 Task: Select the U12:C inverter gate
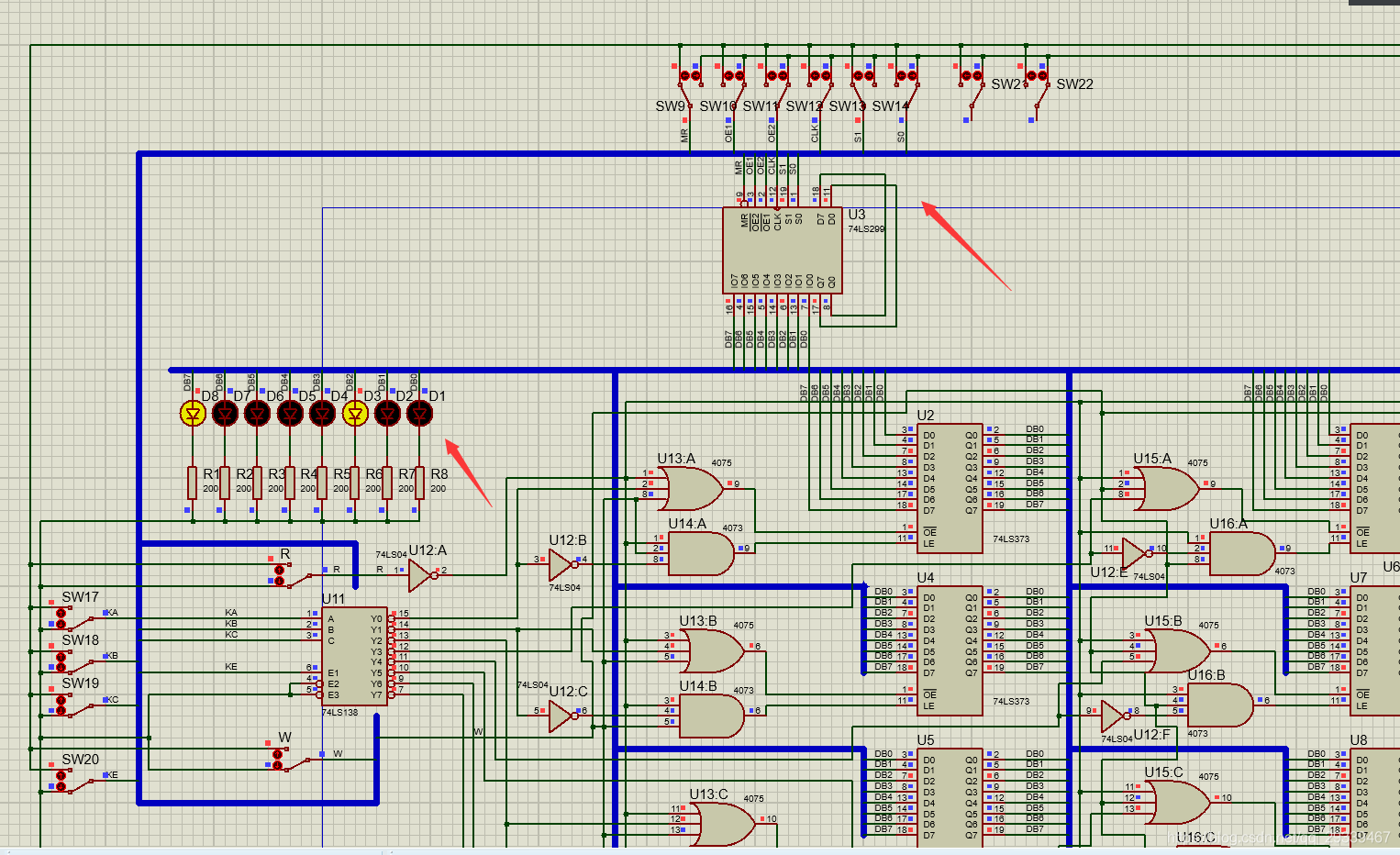(x=561, y=716)
